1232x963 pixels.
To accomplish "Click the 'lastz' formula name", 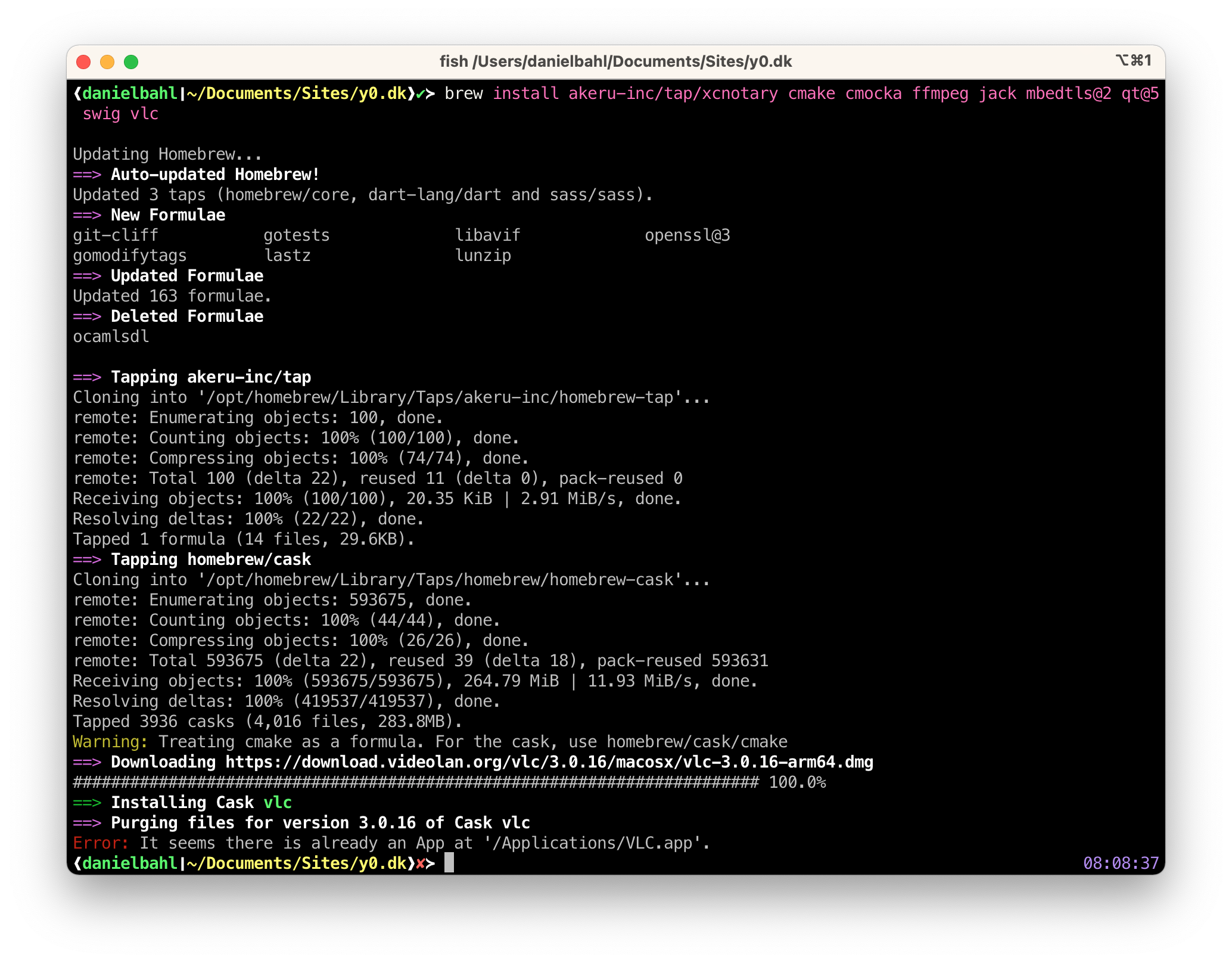I will pos(287,256).
